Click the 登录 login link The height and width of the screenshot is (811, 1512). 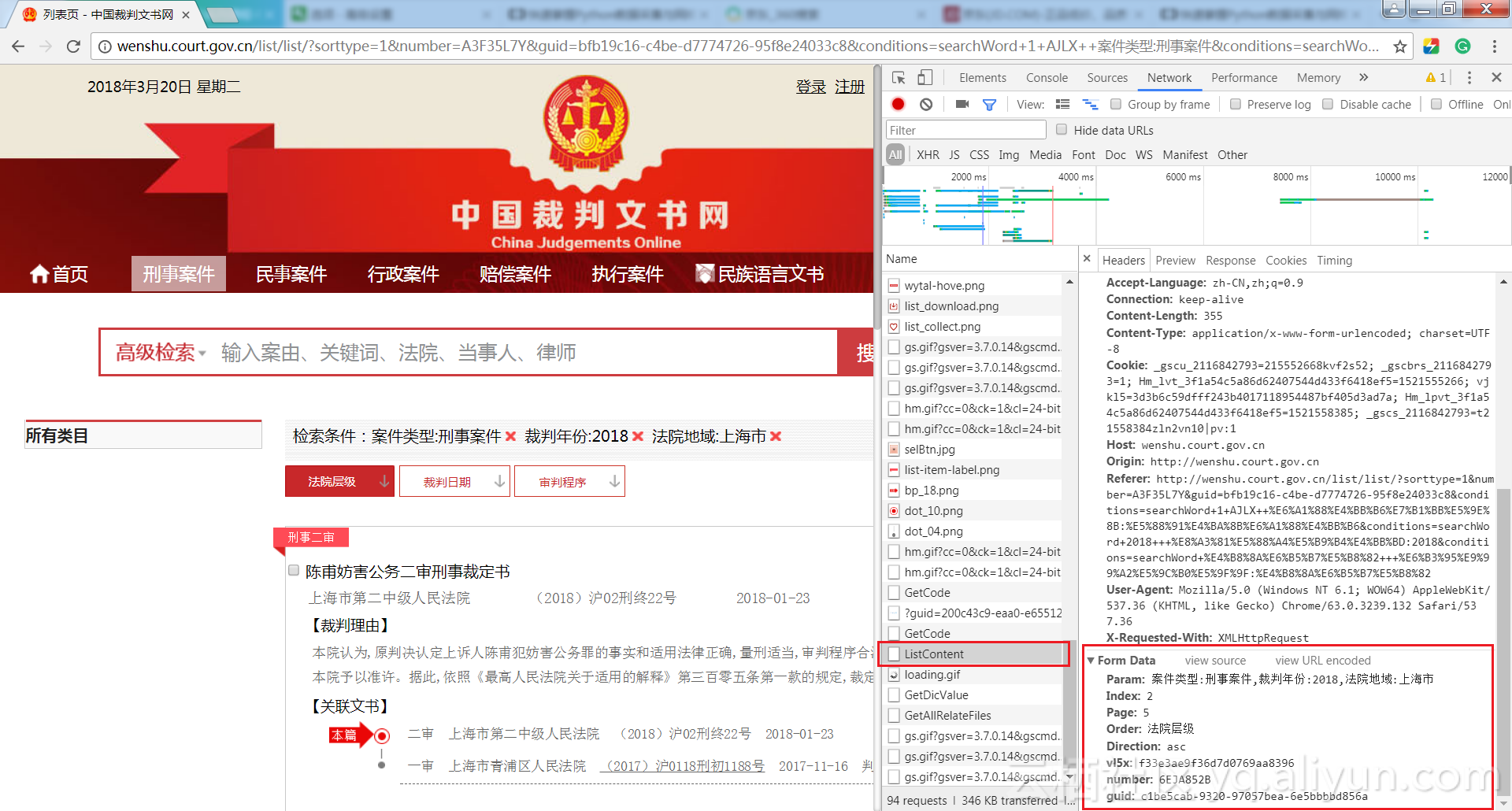coord(811,87)
